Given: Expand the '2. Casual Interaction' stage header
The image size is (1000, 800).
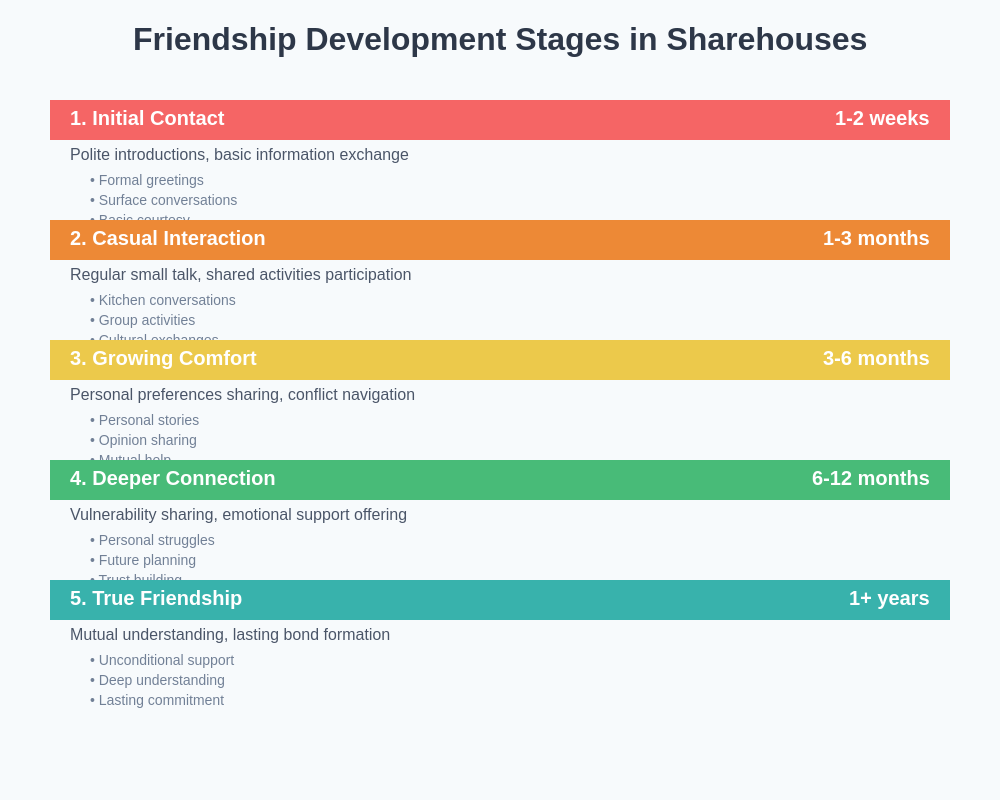Looking at the screenshot, I should (167, 238).
